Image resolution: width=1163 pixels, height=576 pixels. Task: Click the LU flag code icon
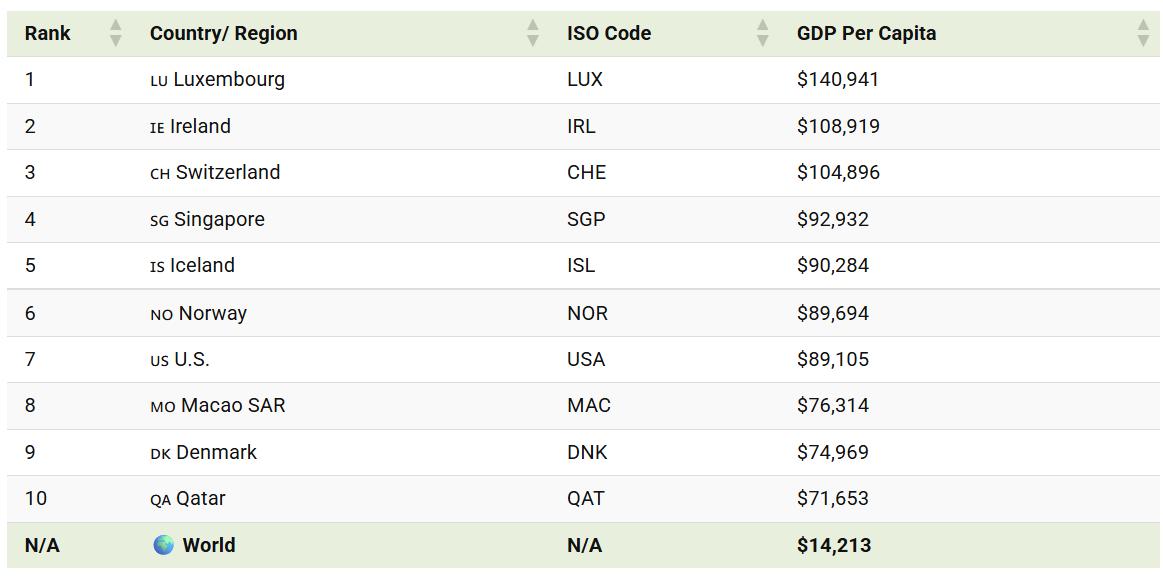click(159, 81)
